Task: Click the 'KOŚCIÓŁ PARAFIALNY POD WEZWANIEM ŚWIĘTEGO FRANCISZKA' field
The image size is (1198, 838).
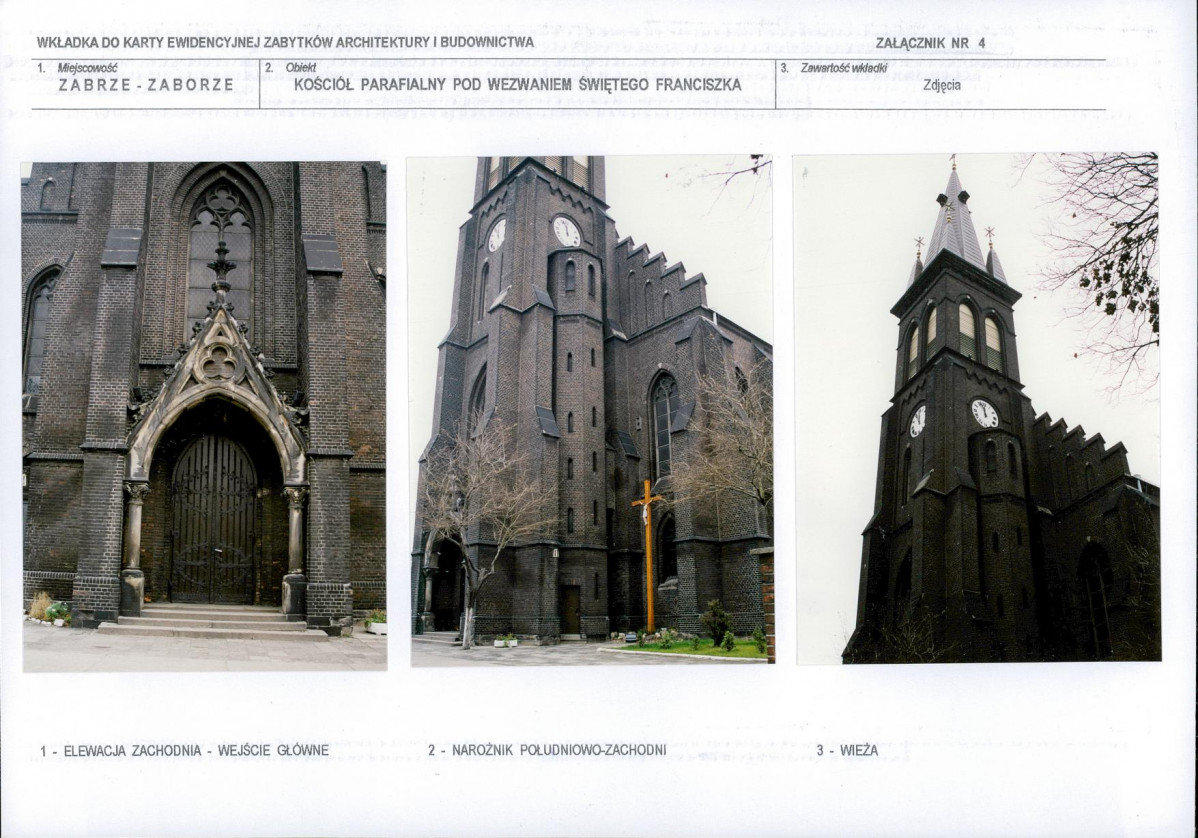Action: point(517,85)
